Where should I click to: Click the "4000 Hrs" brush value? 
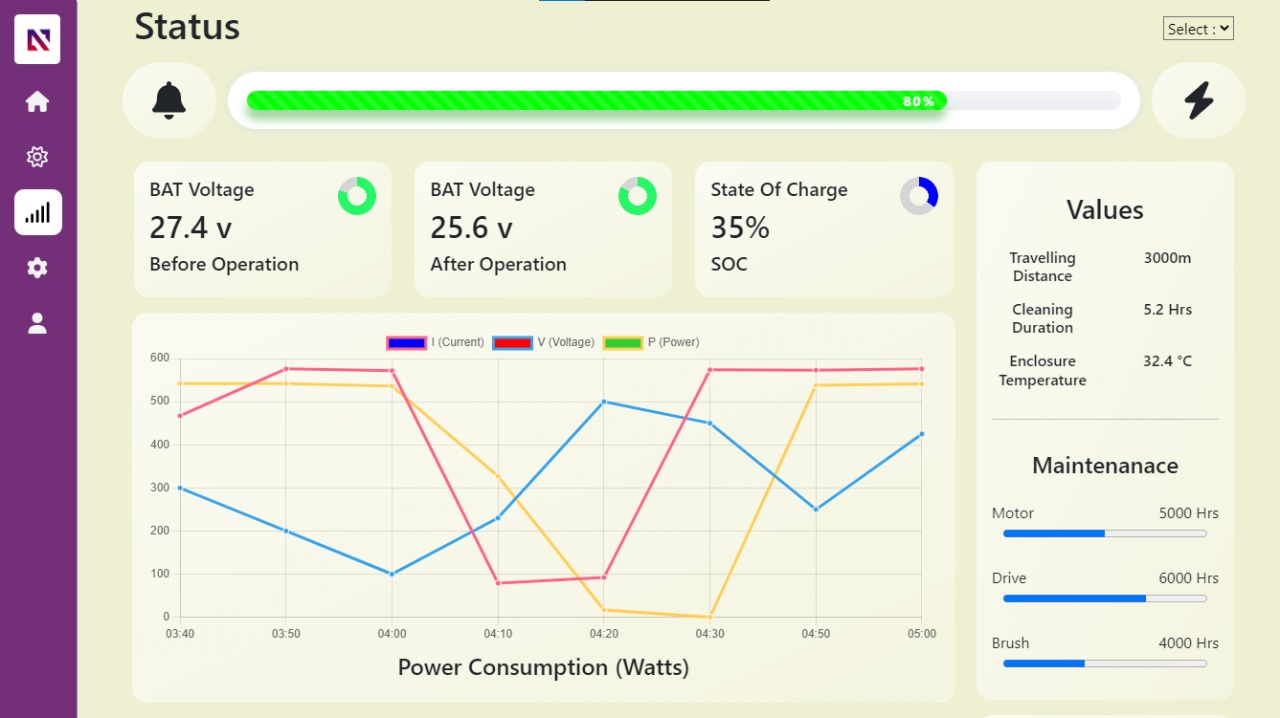click(x=1189, y=643)
